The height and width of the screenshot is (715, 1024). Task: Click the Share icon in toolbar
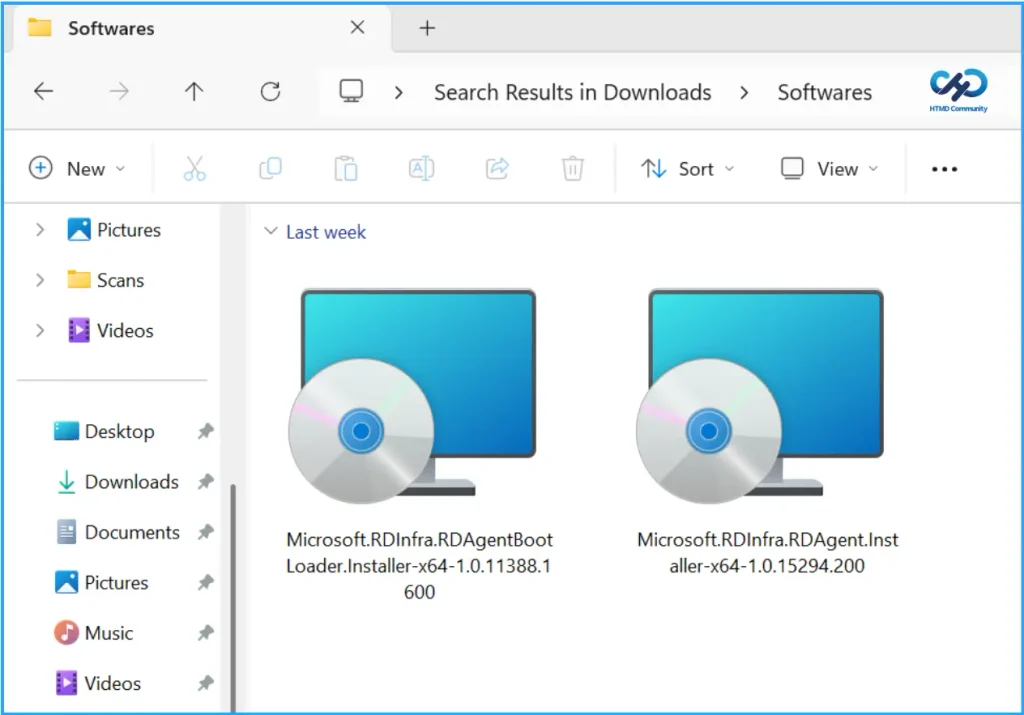tap(497, 168)
